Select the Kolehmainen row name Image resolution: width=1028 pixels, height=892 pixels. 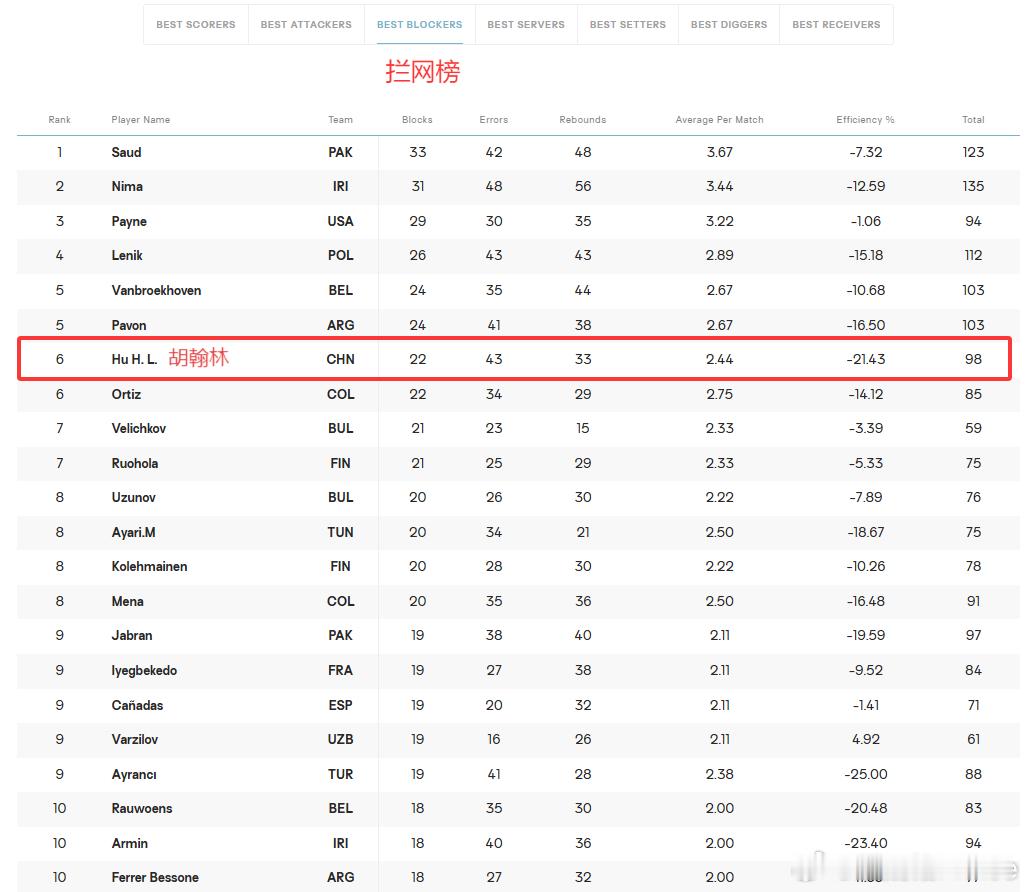tap(149, 566)
